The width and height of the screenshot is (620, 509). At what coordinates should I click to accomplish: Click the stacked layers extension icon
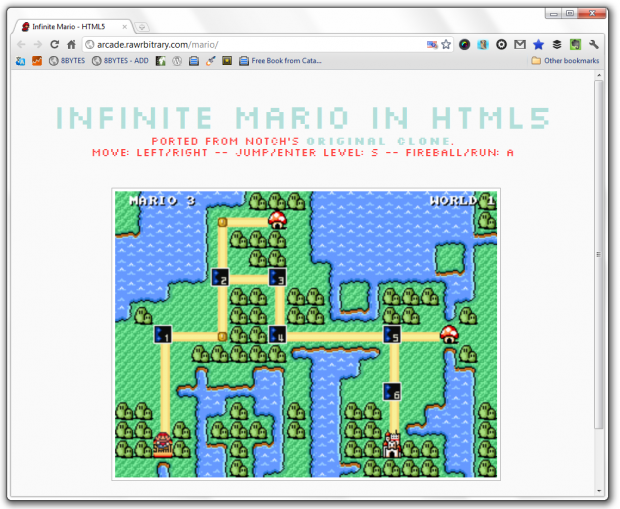[557, 45]
